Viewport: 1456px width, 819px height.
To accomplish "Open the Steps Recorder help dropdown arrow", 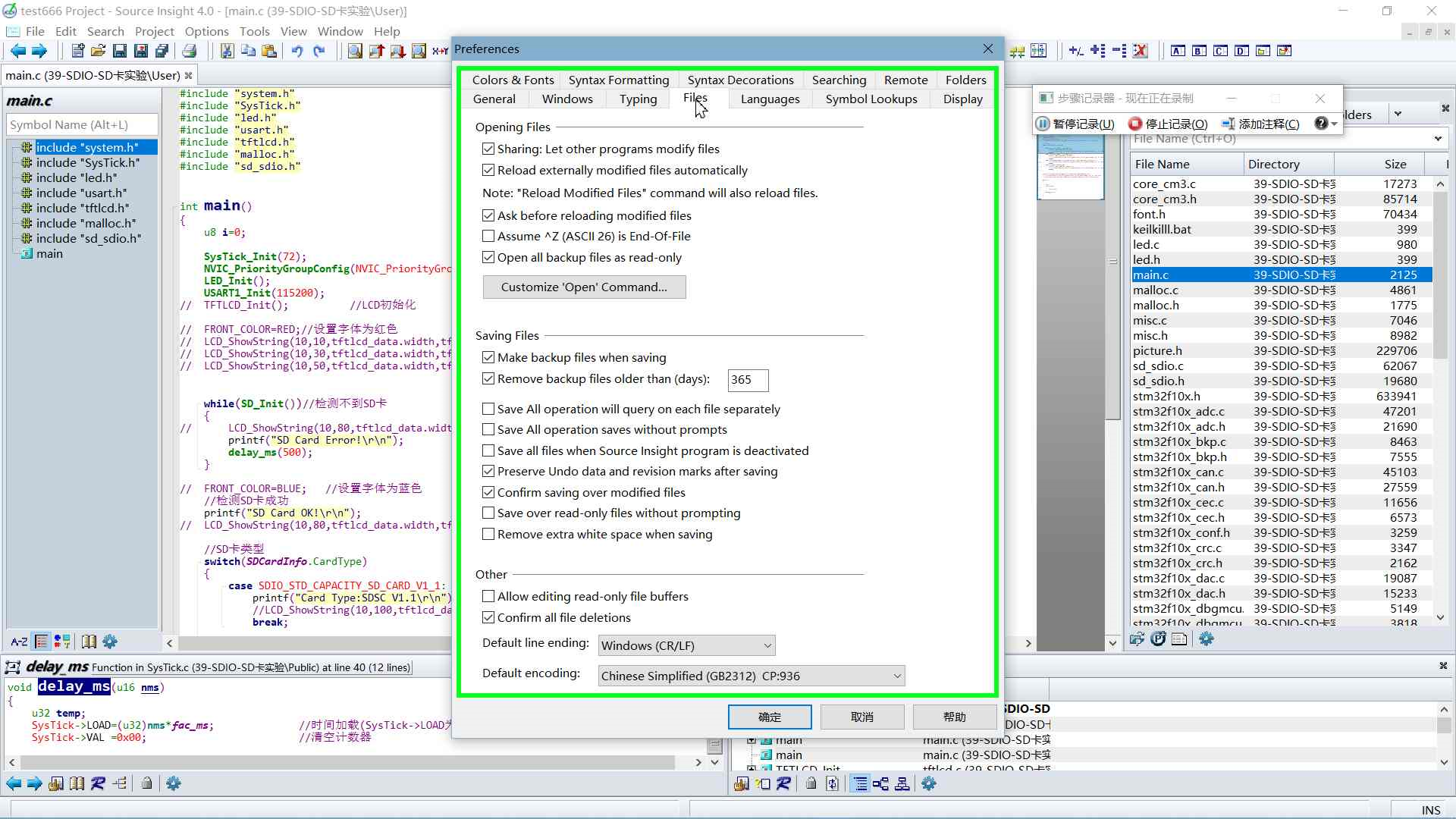I will pyautogui.click(x=1334, y=124).
